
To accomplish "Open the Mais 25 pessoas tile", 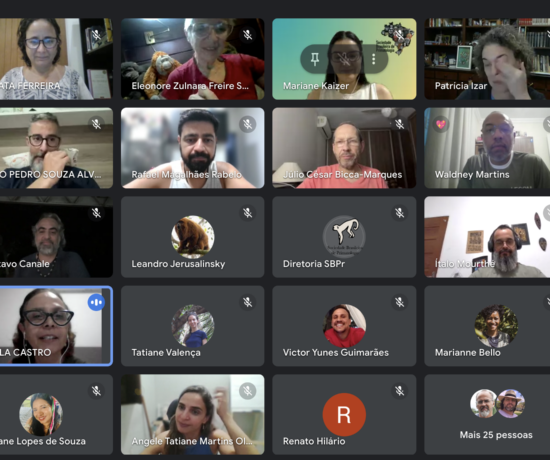I will (487, 414).
